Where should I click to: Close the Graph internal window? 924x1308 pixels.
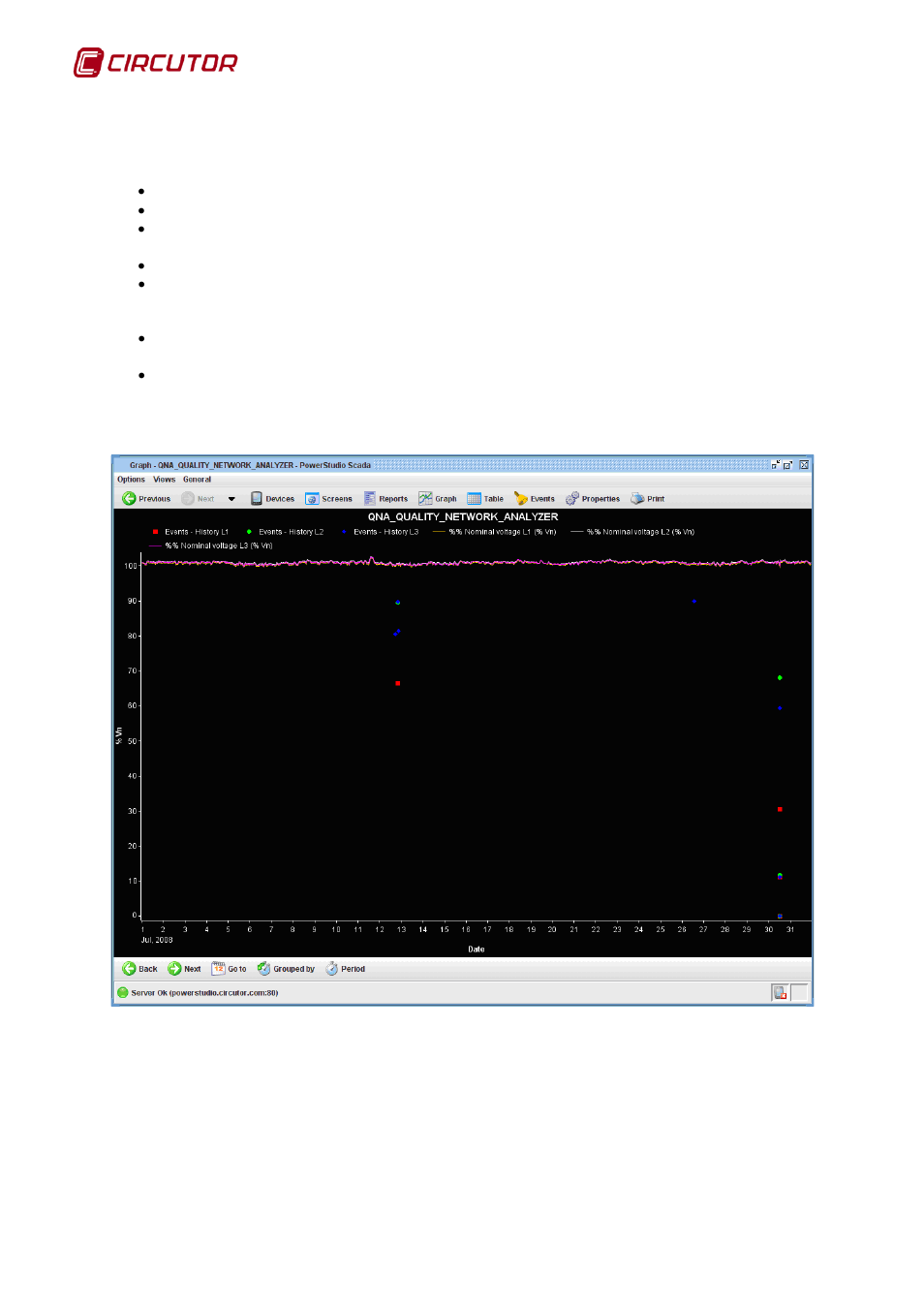tap(804, 465)
